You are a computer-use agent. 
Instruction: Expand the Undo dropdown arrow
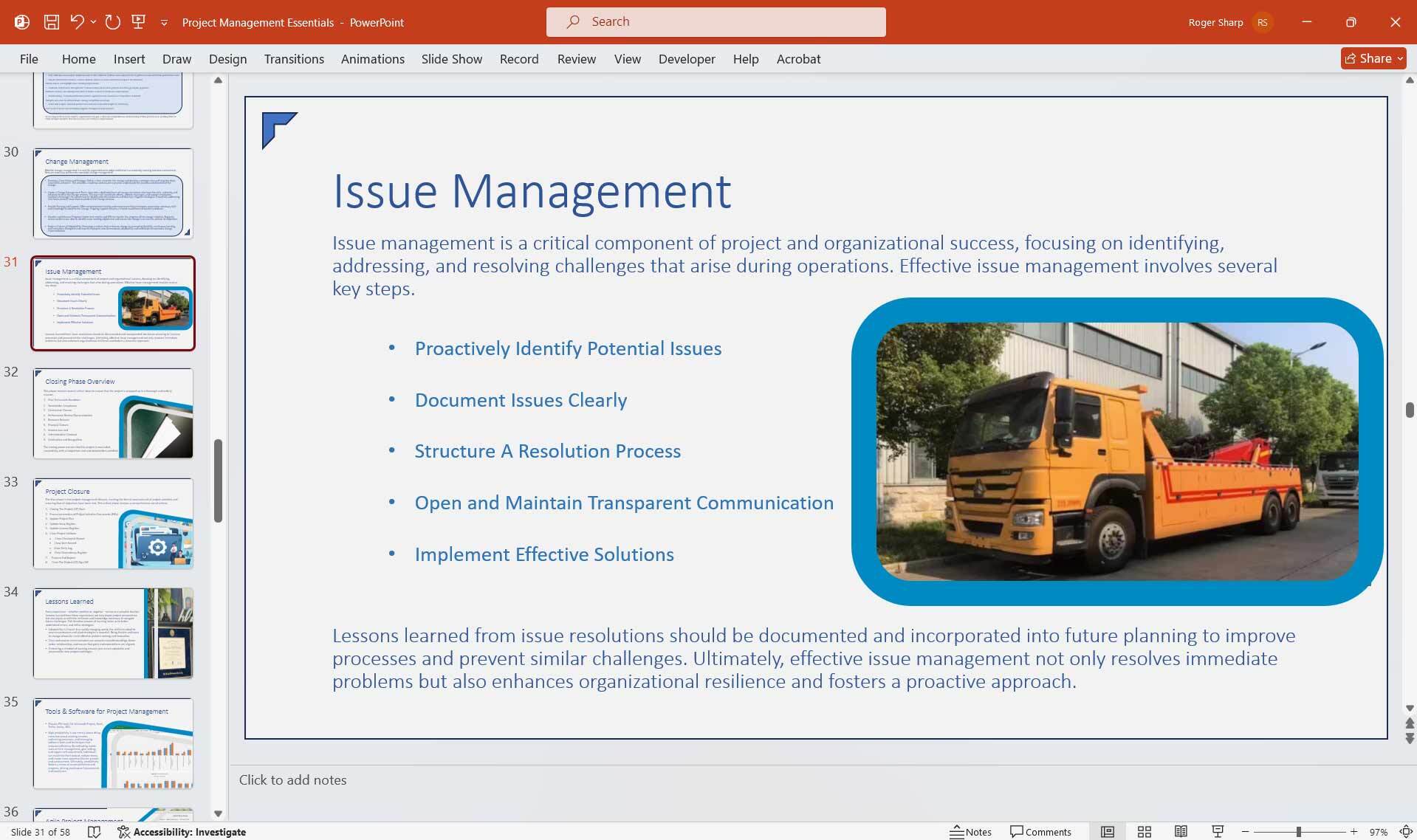[93, 22]
